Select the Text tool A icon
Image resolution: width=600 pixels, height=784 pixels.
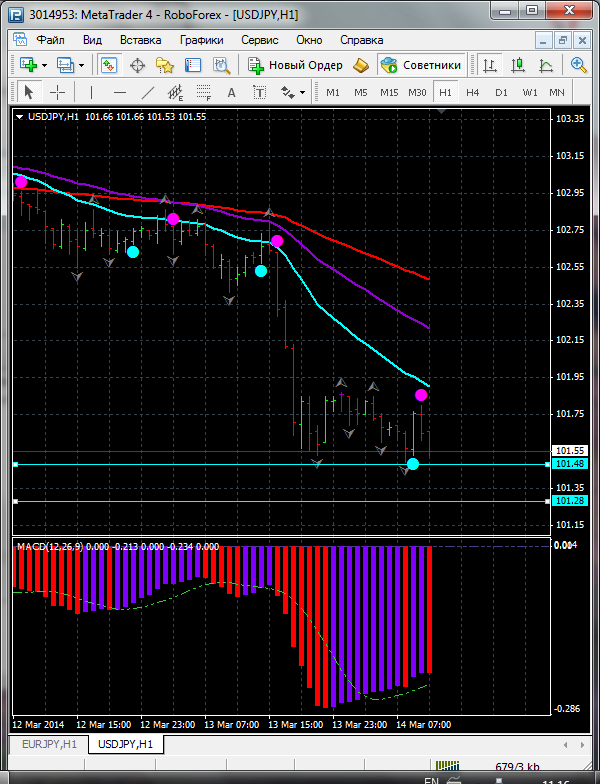(x=231, y=92)
